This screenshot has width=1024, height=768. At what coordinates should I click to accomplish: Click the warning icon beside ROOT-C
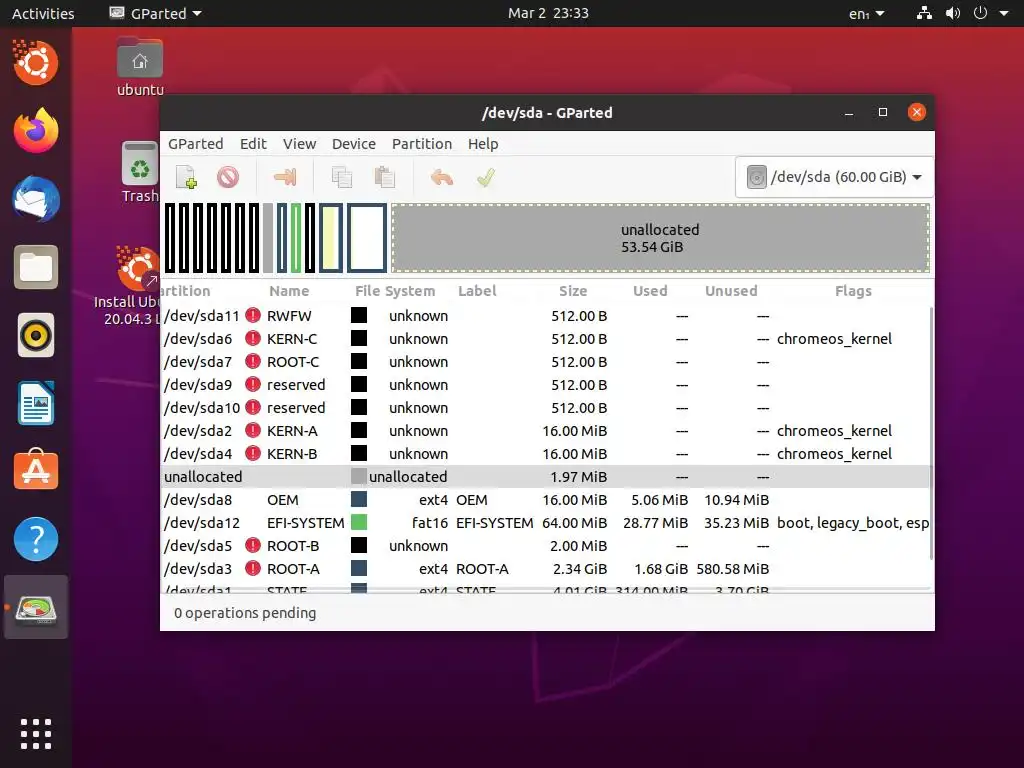[253, 361]
